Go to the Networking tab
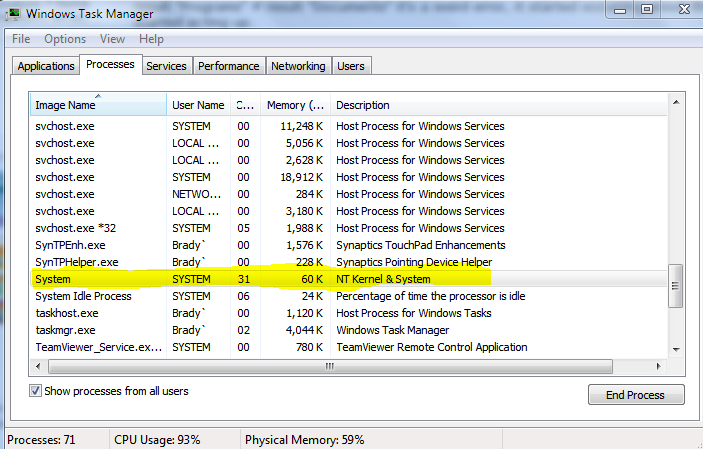The height and width of the screenshot is (449, 703). click(x=298, y=66)
